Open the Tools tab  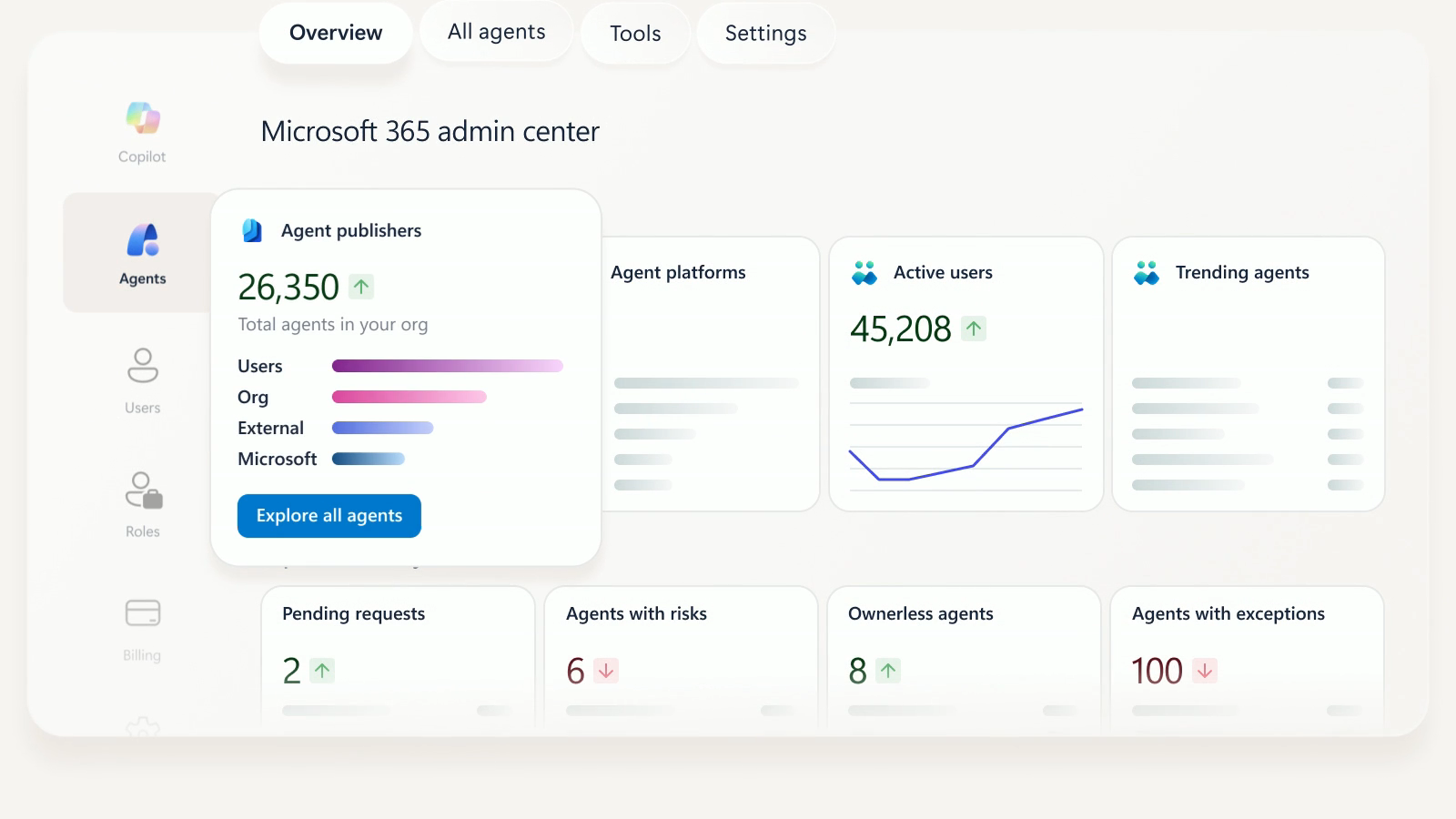(635, 34)
